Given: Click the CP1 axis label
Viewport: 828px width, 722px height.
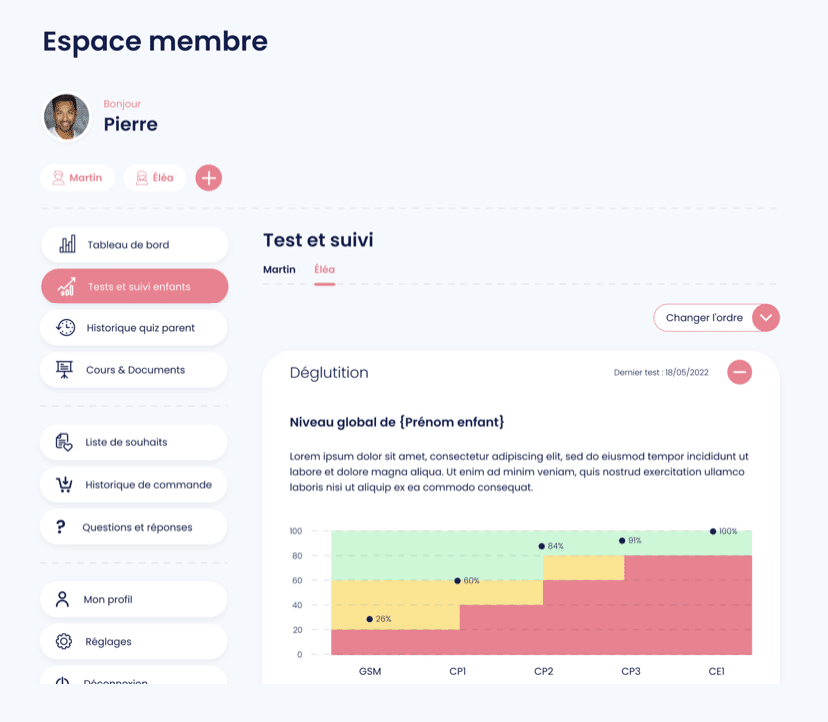Looking at the screenshot, I should [x=457, y=671].
